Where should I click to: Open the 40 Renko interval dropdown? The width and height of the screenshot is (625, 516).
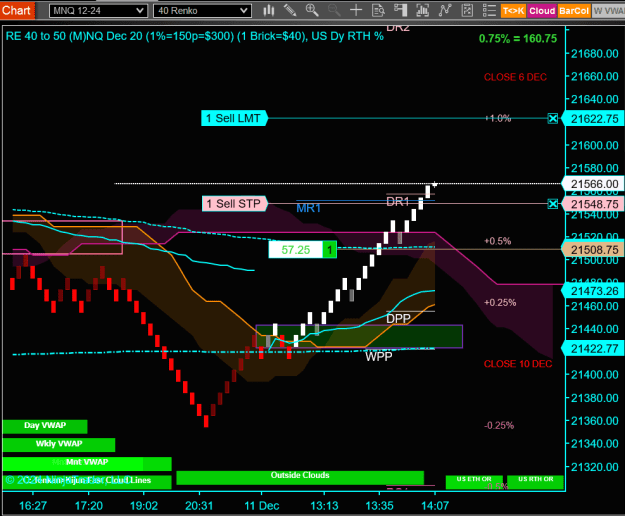click(202, 11)
